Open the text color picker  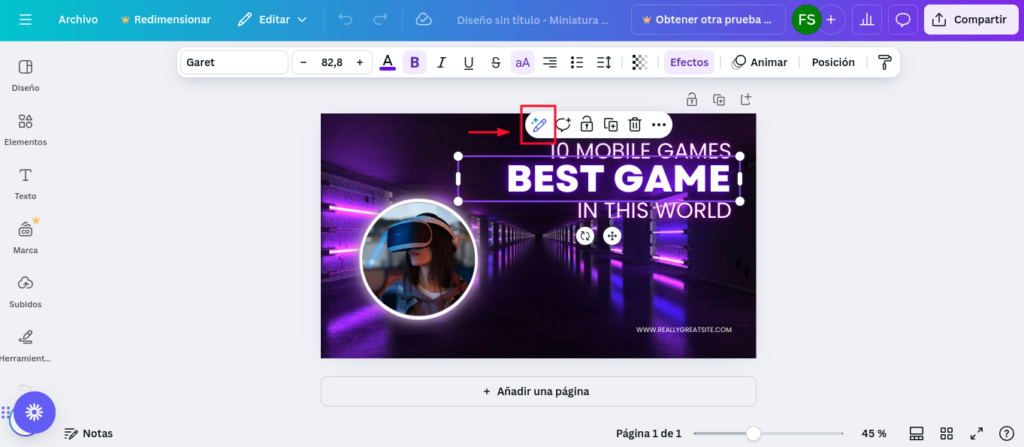tap(387, 63)
